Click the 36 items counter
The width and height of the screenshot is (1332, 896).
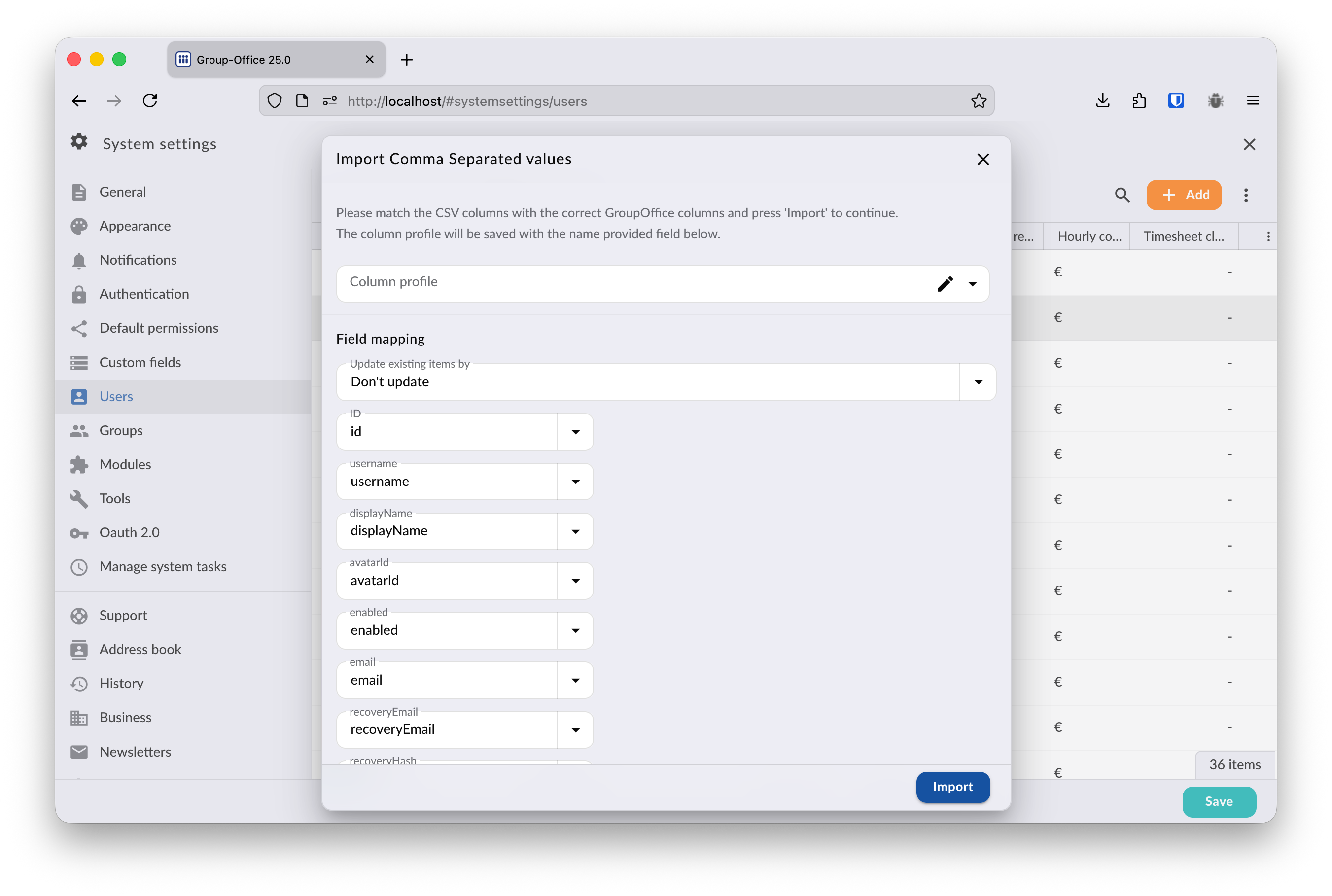(x=1235, y=764)
